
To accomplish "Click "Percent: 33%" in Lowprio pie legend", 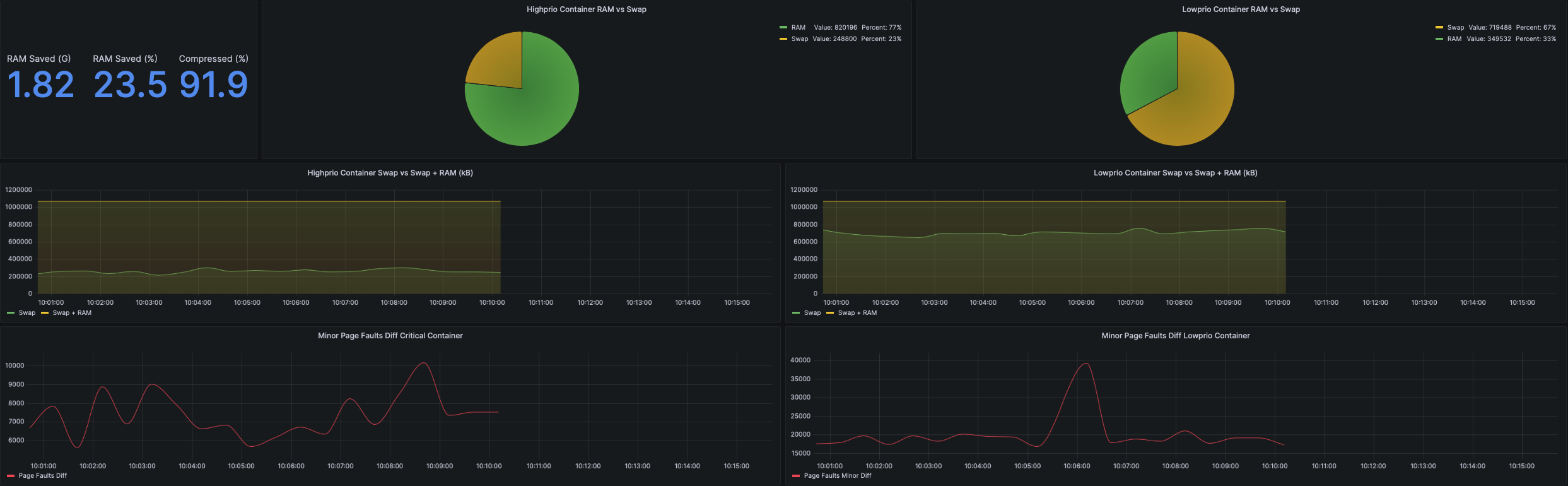I will point(1536,39).
